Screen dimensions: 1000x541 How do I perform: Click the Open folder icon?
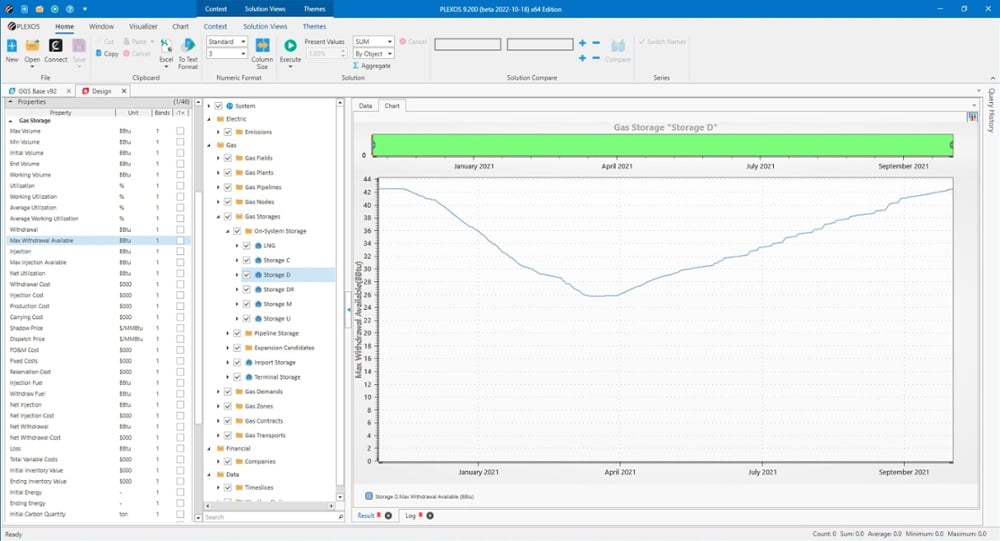point(32,46)
